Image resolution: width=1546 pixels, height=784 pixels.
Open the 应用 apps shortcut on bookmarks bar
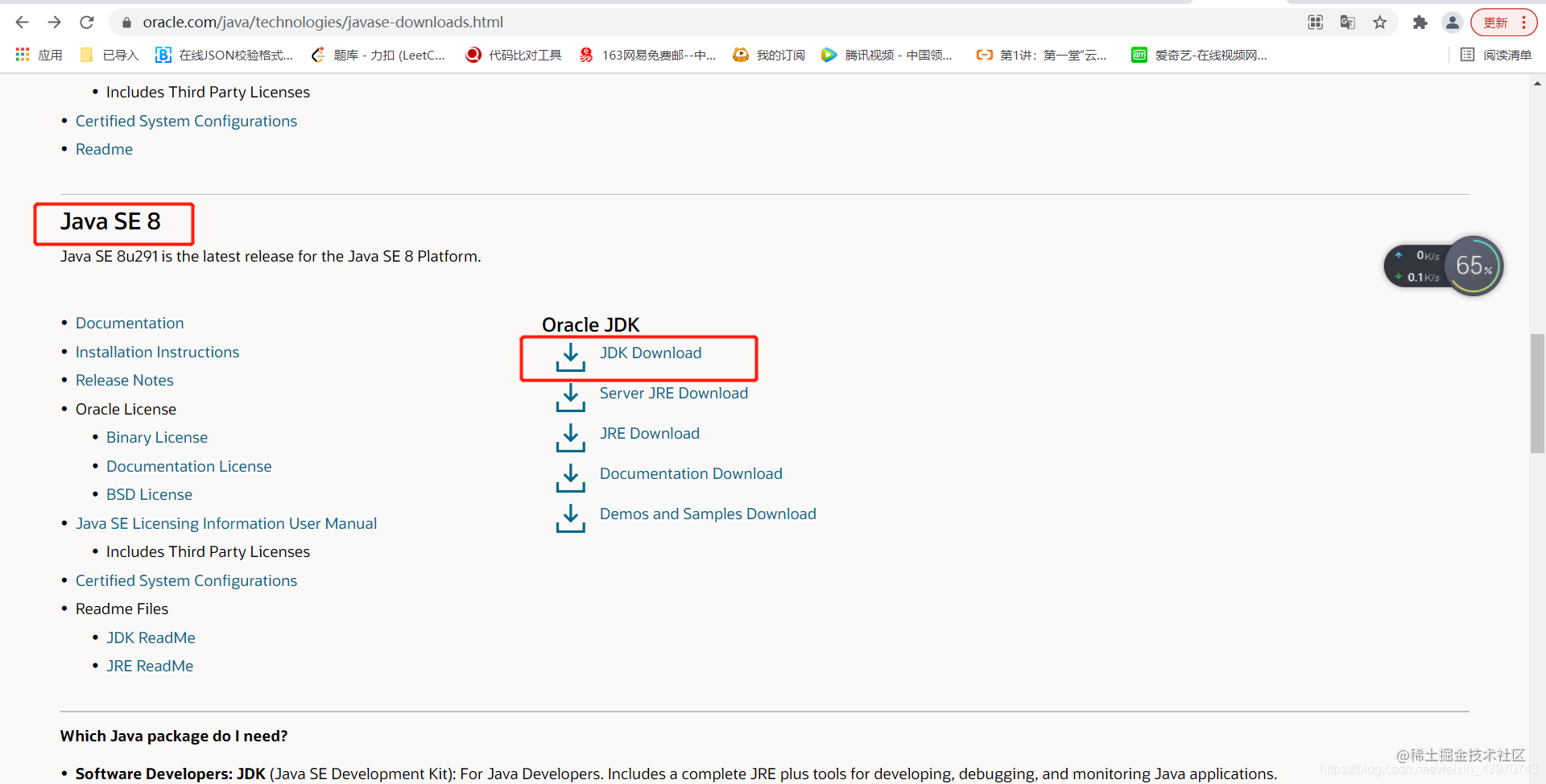click(x=38, y=54)
